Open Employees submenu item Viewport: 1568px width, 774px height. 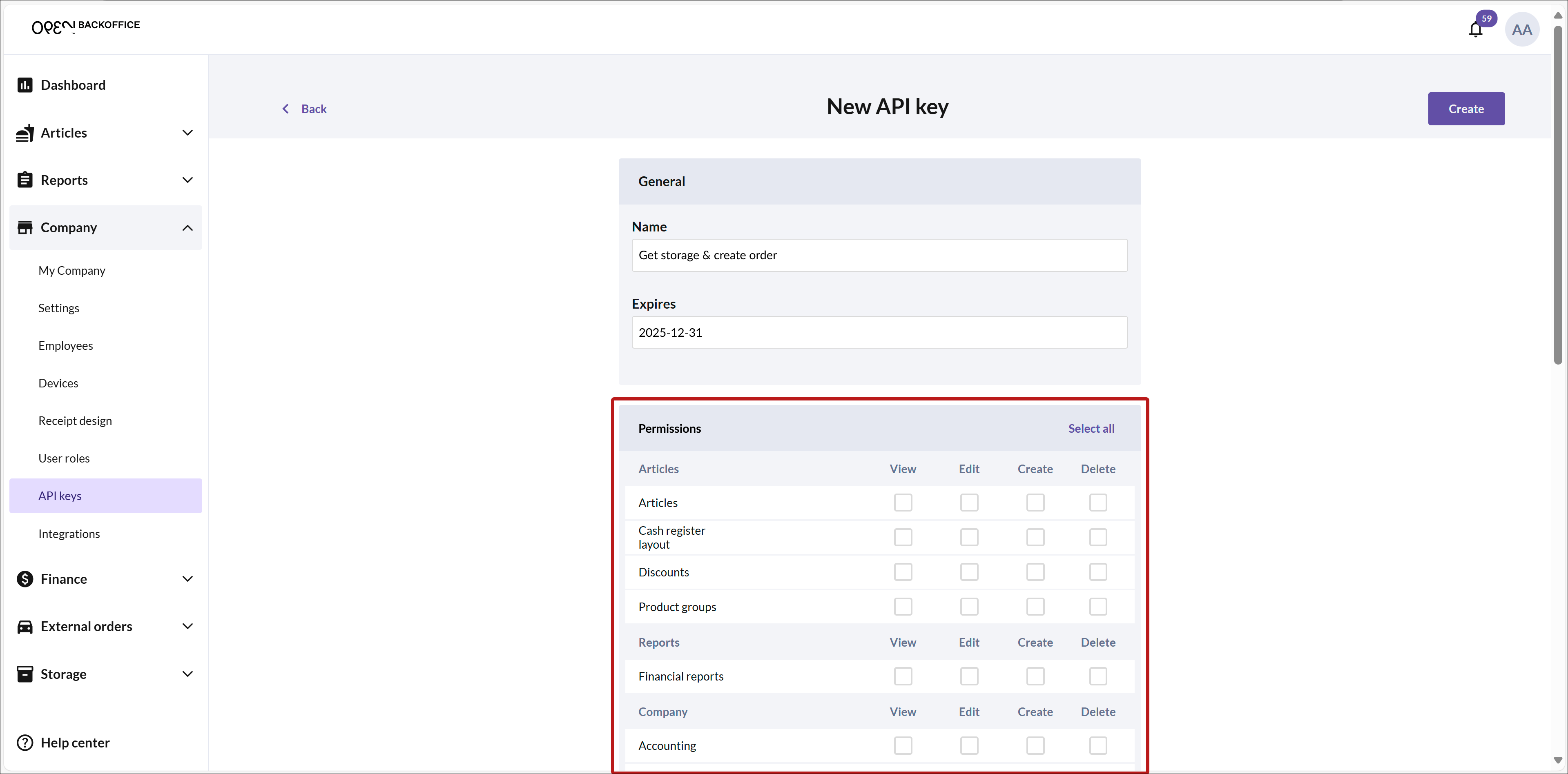point(105,346)
